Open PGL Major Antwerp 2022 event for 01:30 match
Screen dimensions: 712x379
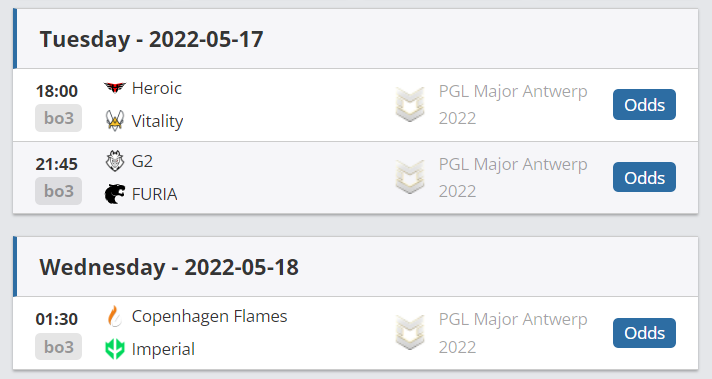pos(513,333)
